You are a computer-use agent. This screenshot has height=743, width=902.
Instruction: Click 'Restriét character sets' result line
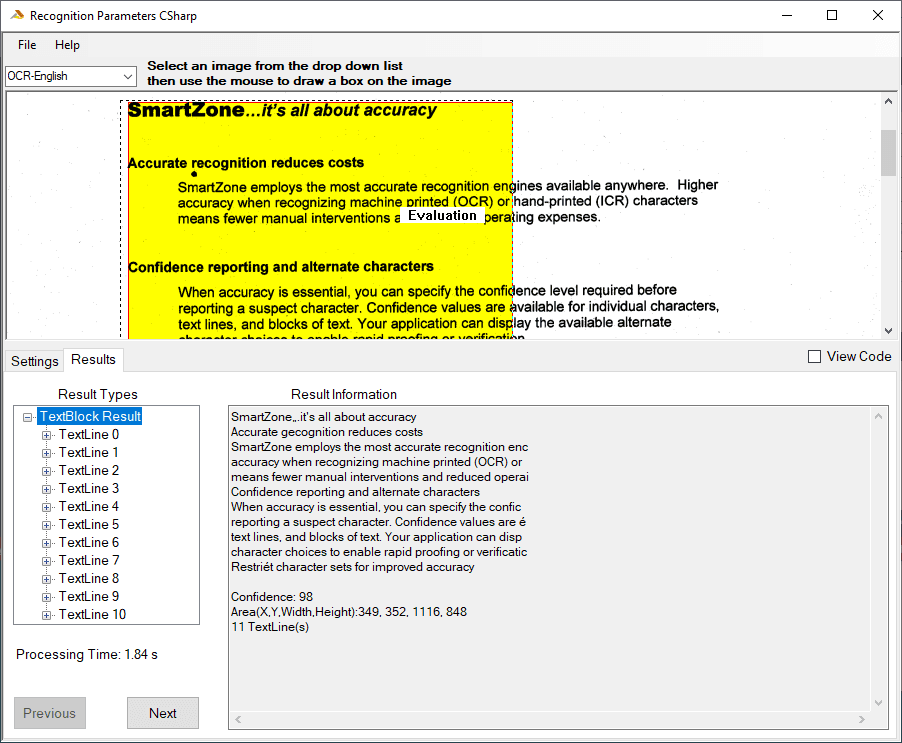point(353,567)
